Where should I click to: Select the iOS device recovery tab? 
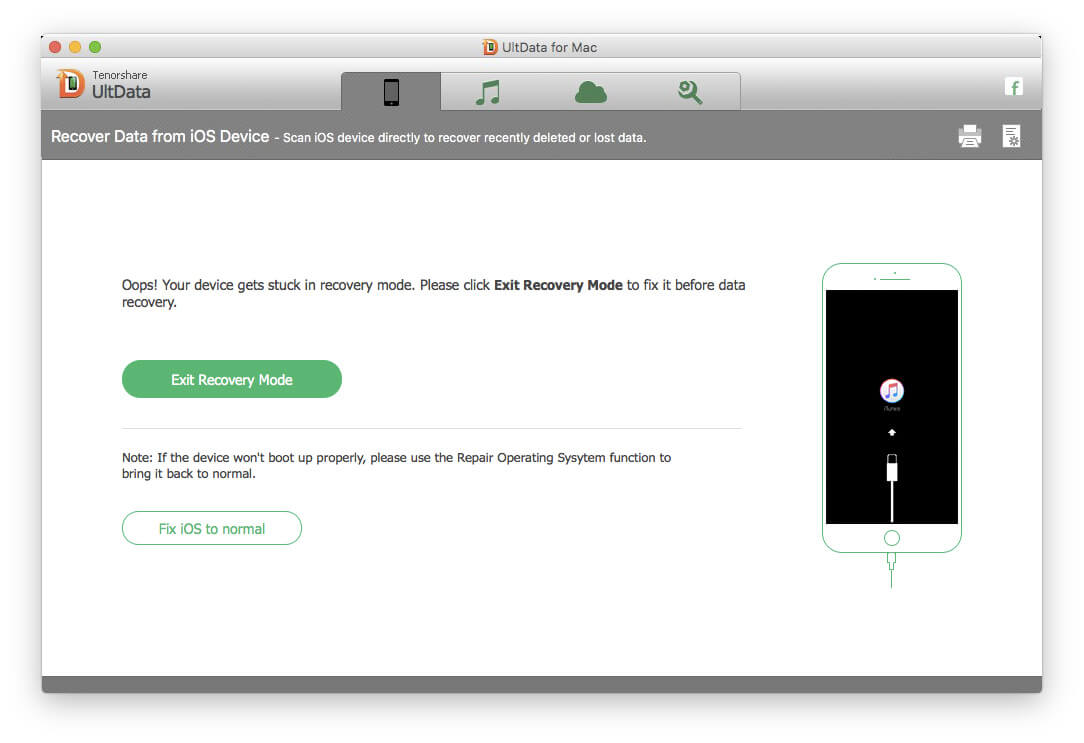[391, 92]
